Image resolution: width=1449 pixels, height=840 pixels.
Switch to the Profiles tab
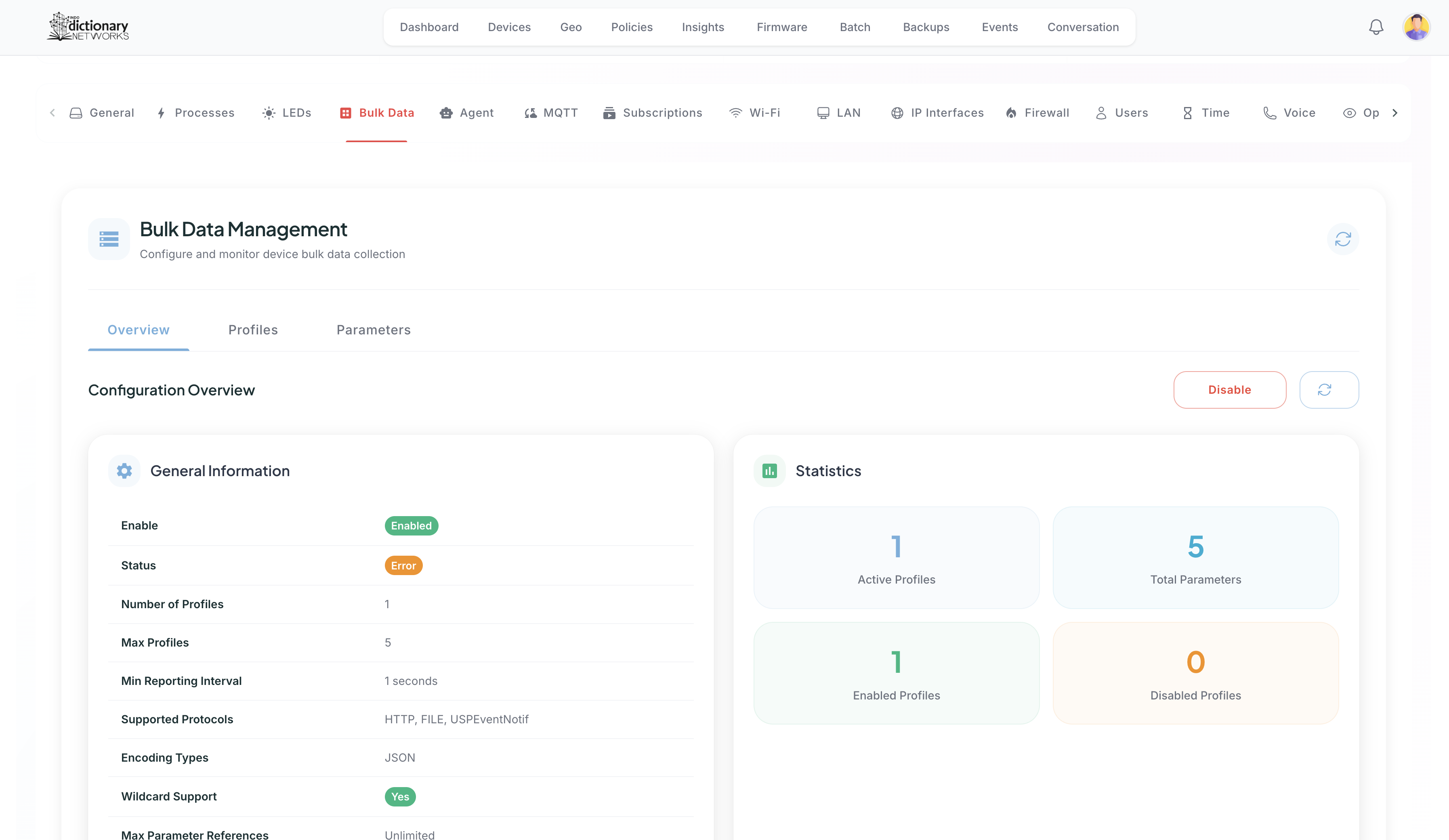[x=253, y=330]
